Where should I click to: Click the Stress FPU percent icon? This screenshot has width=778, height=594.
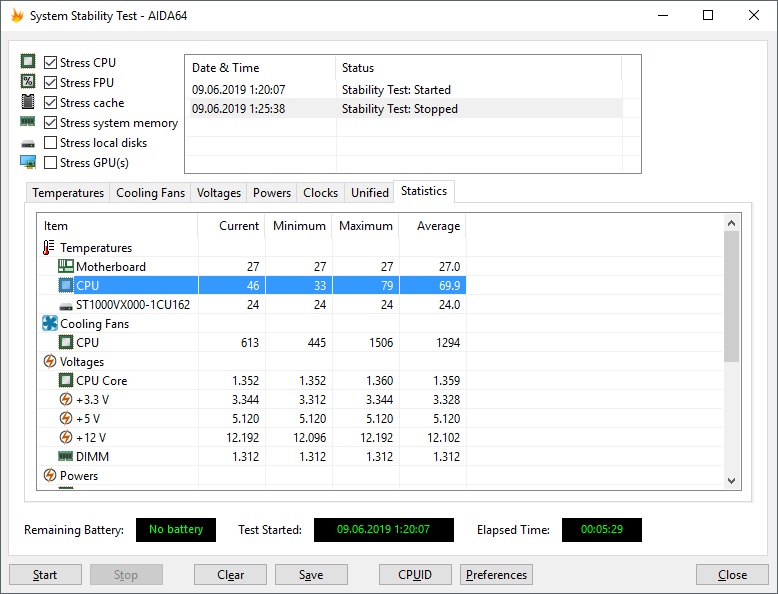28,81
